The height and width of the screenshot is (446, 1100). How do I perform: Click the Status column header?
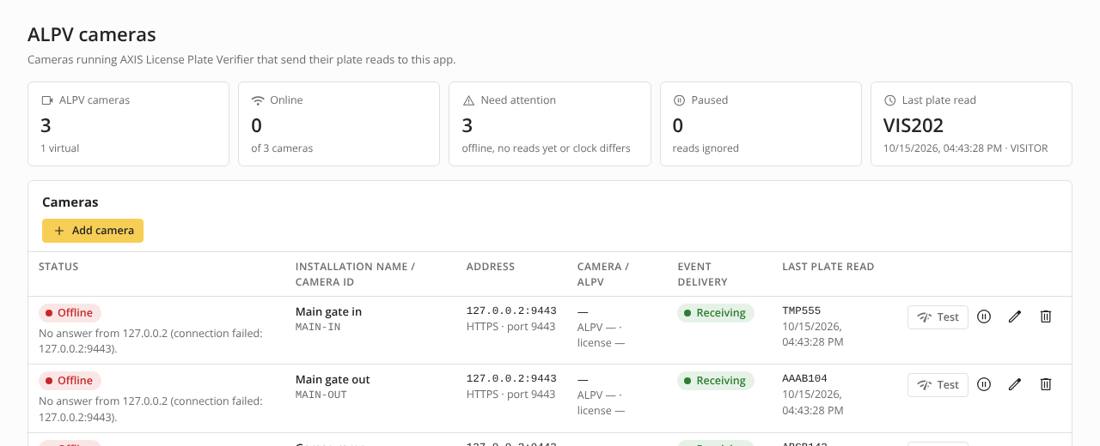coord(58,266)
